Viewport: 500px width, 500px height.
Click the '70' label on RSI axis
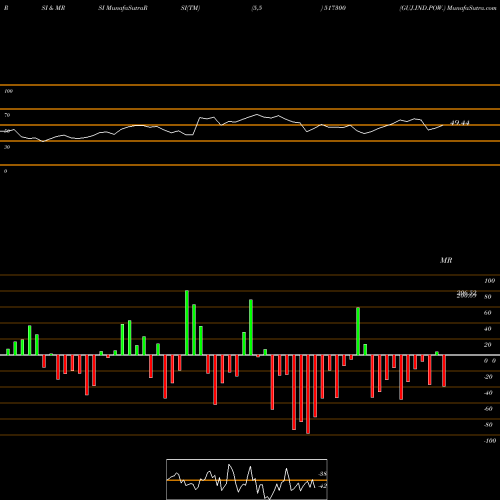(7, 115)
